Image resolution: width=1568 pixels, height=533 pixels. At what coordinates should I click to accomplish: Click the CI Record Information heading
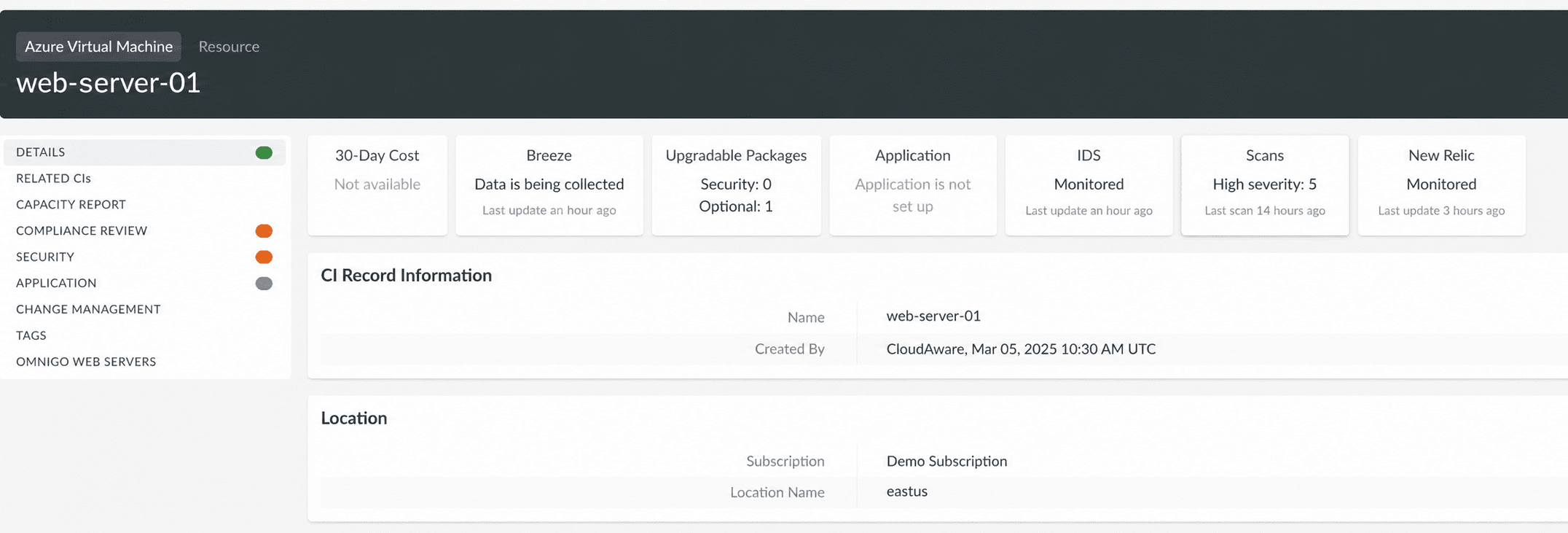click(x=407, y=276)
